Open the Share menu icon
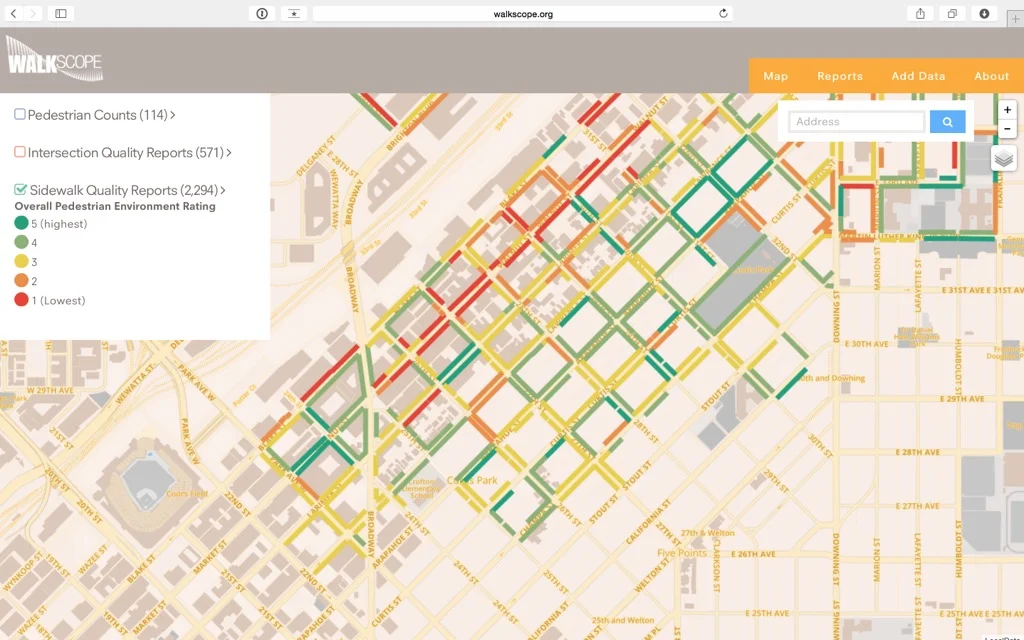The image size is (1024, 640). click(x=920, y=13)
